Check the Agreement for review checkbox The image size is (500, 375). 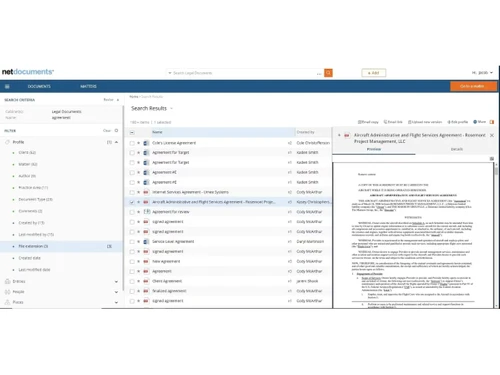(132, 212)
